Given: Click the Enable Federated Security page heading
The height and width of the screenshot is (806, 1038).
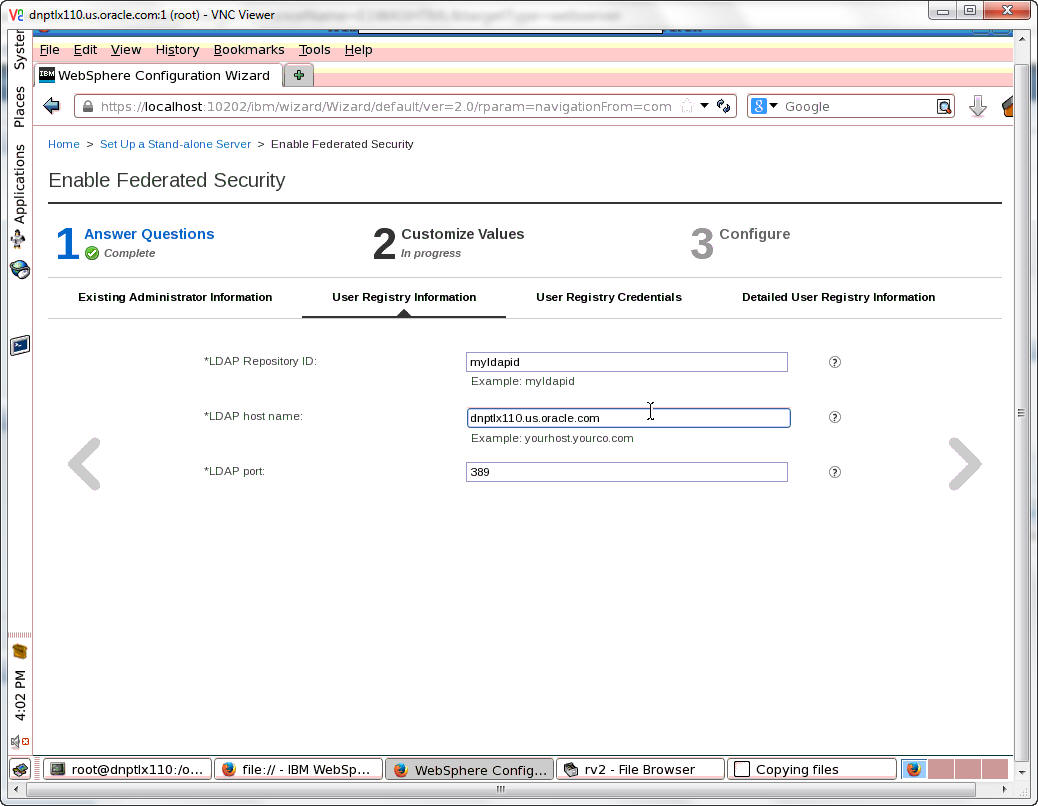Looking at the screenshot, I should pos(167,180).
